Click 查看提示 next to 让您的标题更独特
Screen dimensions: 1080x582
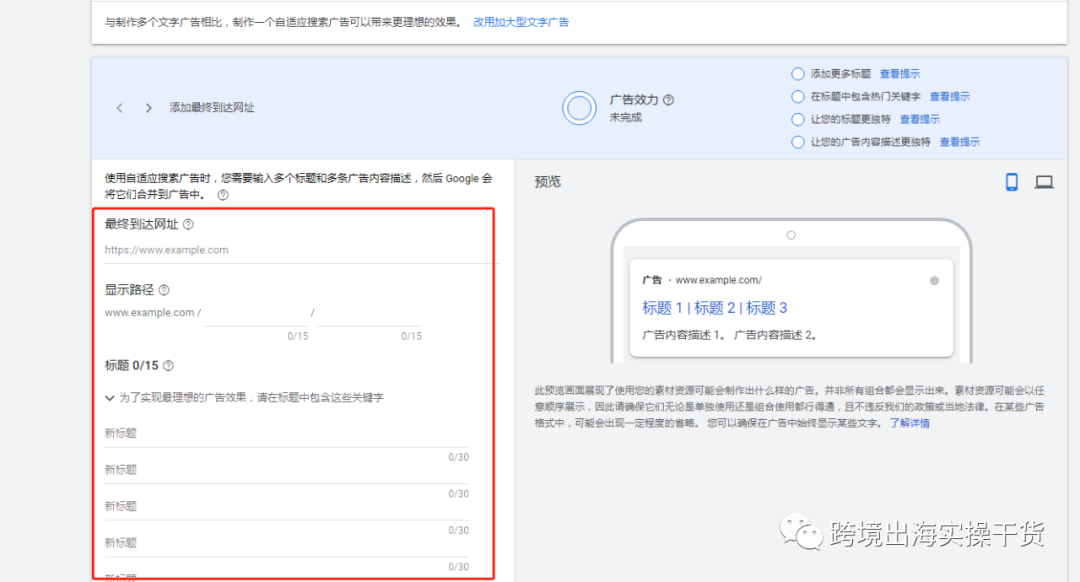(920, 119)
